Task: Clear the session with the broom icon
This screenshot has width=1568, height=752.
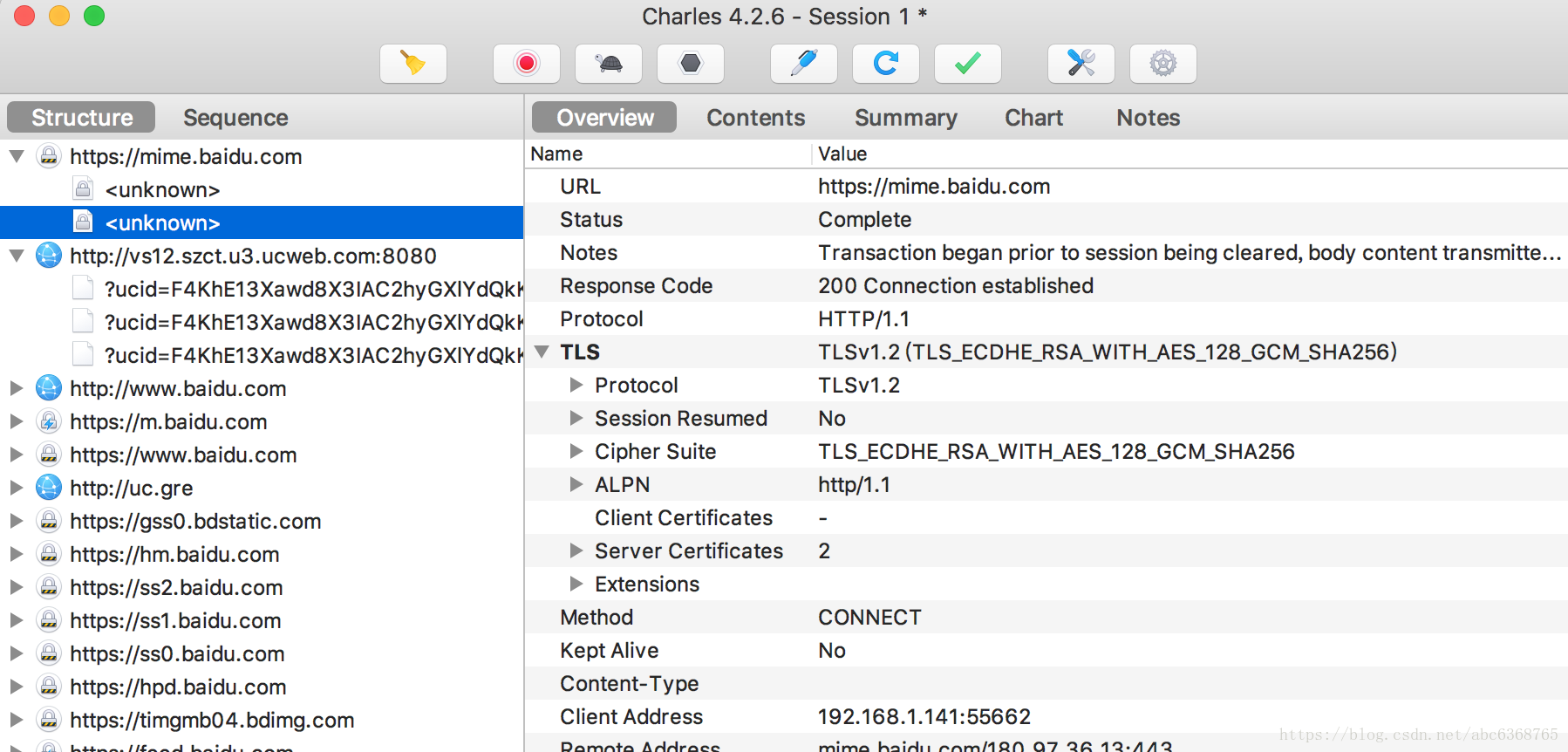Action: [x=413, y=64]
